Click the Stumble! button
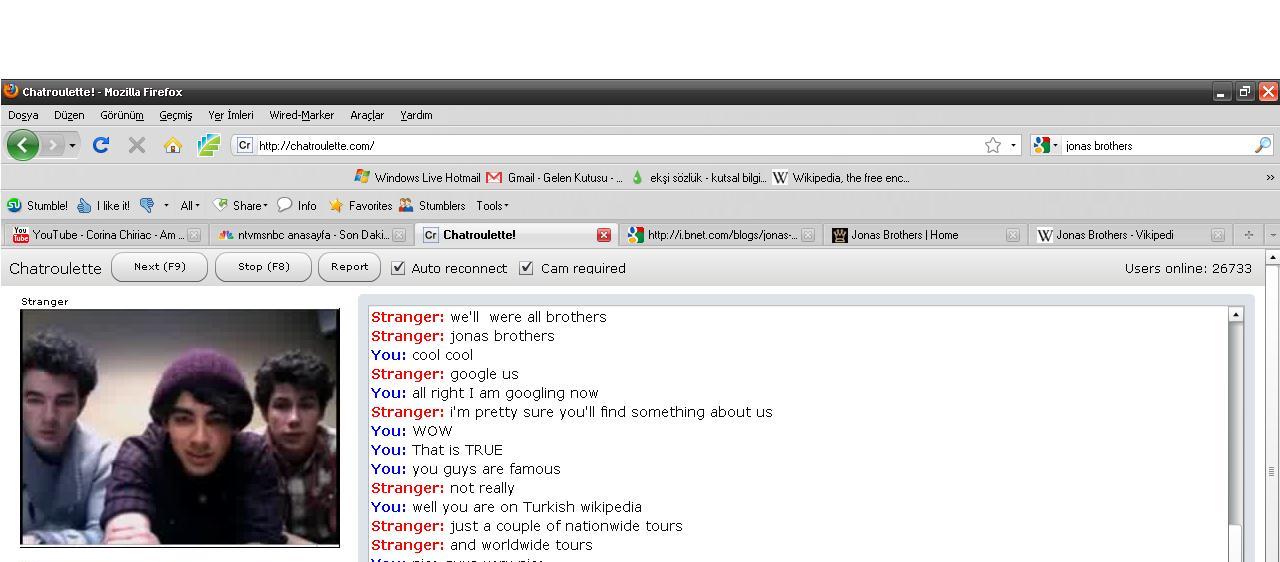Viewport: 1280px width, 562px height. 37,205
